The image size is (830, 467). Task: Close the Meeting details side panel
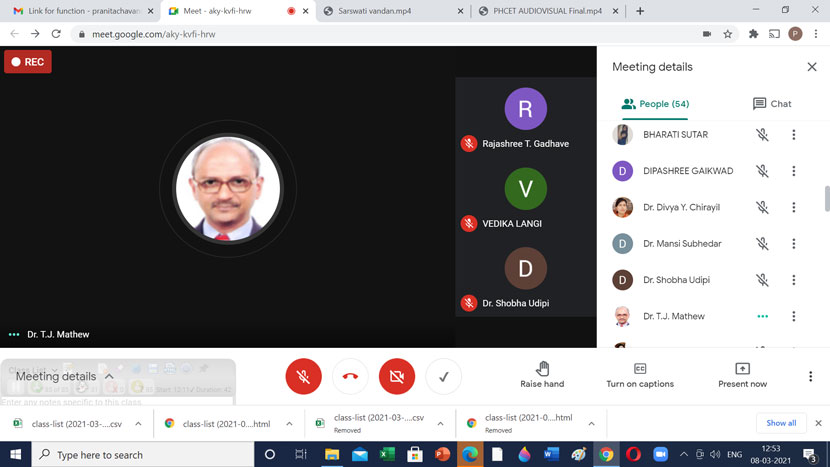(811, 67)
